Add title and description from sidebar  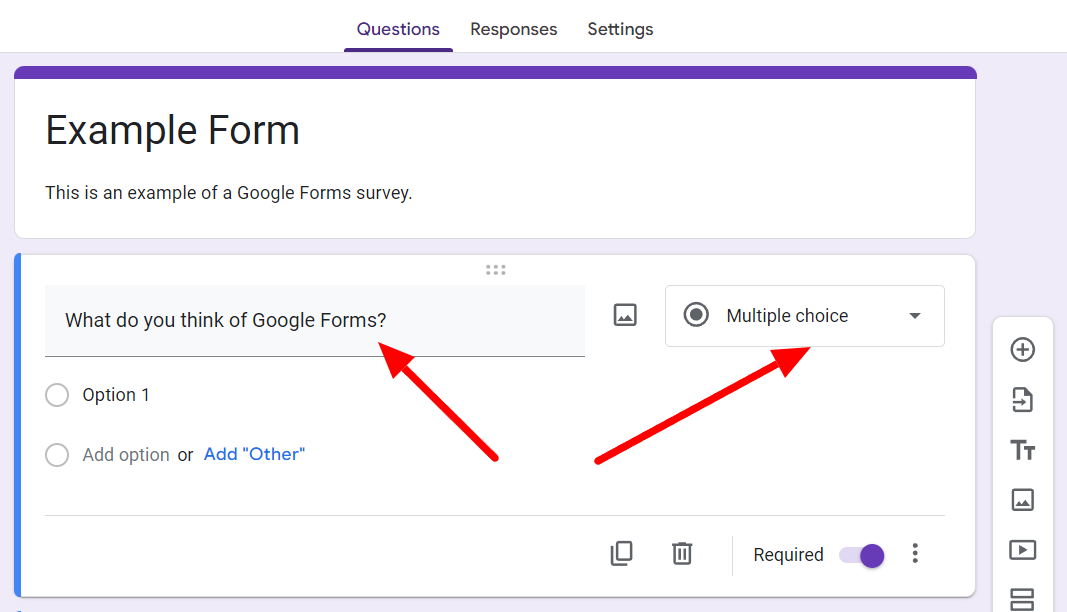(1022, 450)
